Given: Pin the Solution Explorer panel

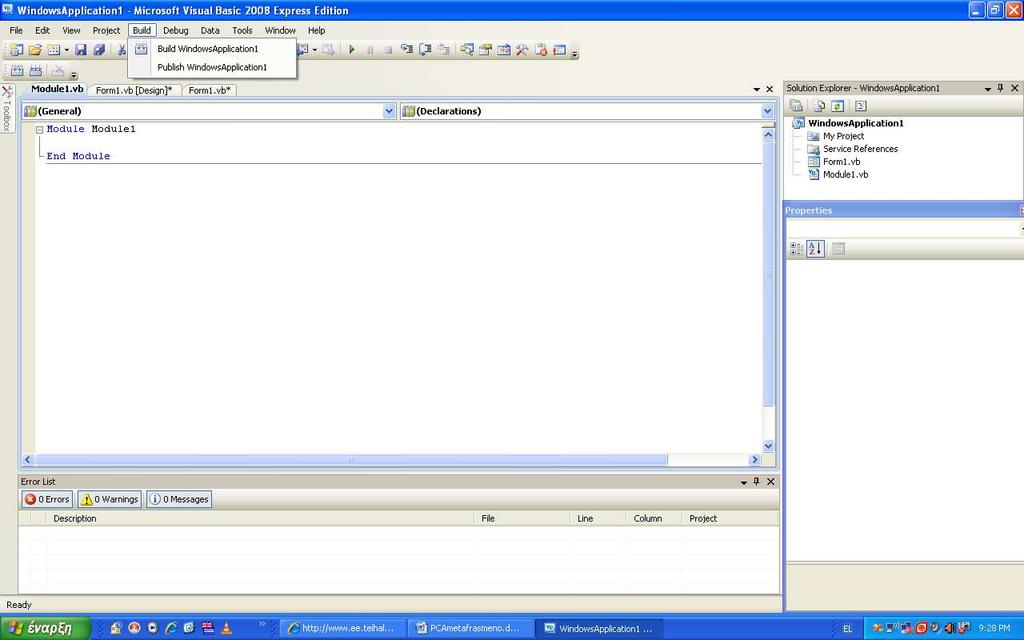Looking at the screenshot, I should pyautogui.click(x=1000, y=88).
